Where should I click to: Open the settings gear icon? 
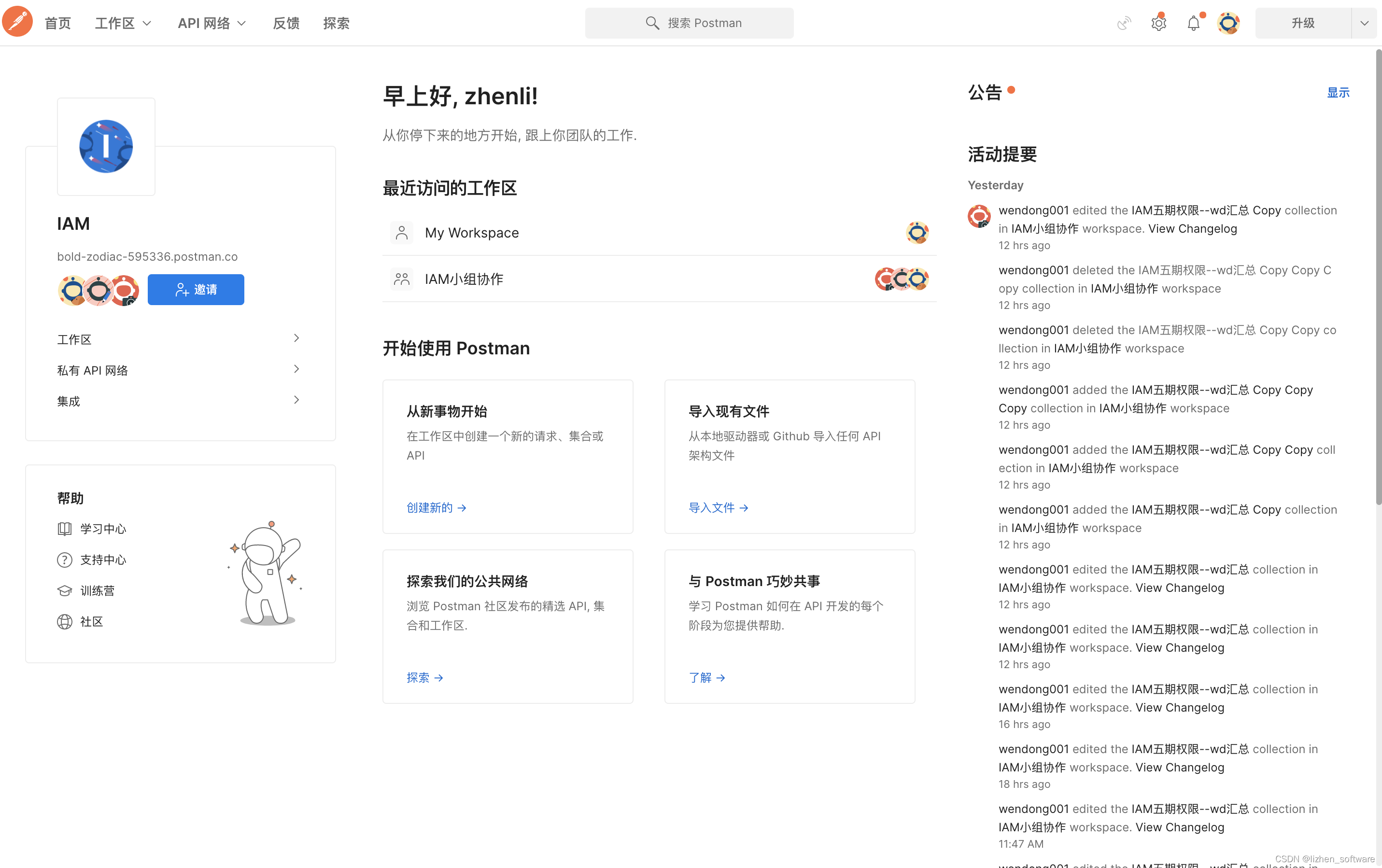[1158, 23]
